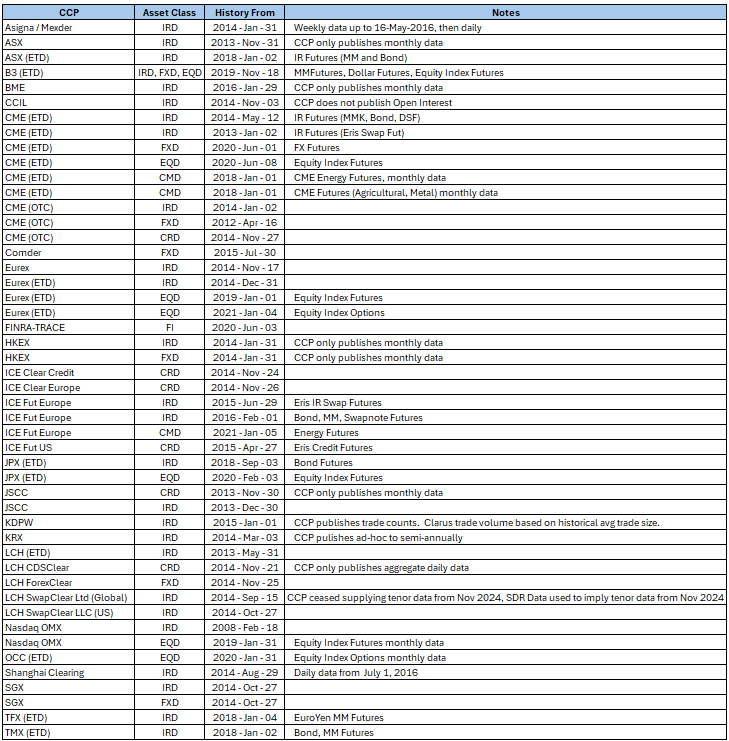Click the note 'Eris Credit Futures'
Image resolution: width=729 pixels, height=741 pixels.
(506, 448)
